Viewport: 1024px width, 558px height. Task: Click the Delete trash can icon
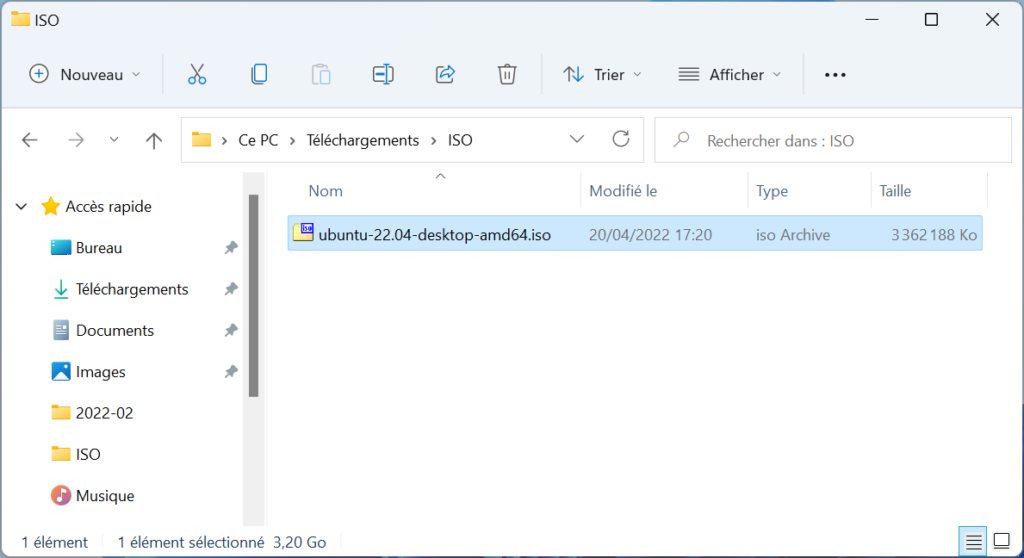point(507,74)
